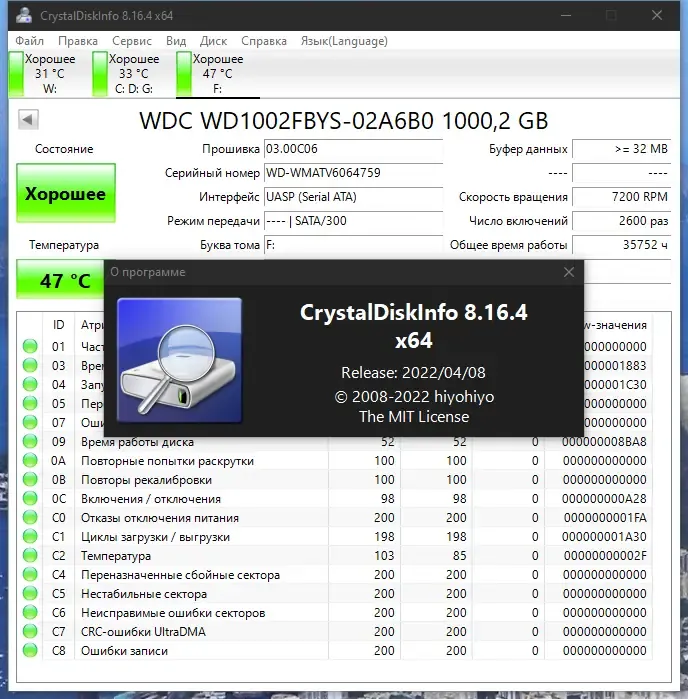Click the rotation speed field 7200 RPM
This screenshot has width=688, height=699.
point(622,197)
